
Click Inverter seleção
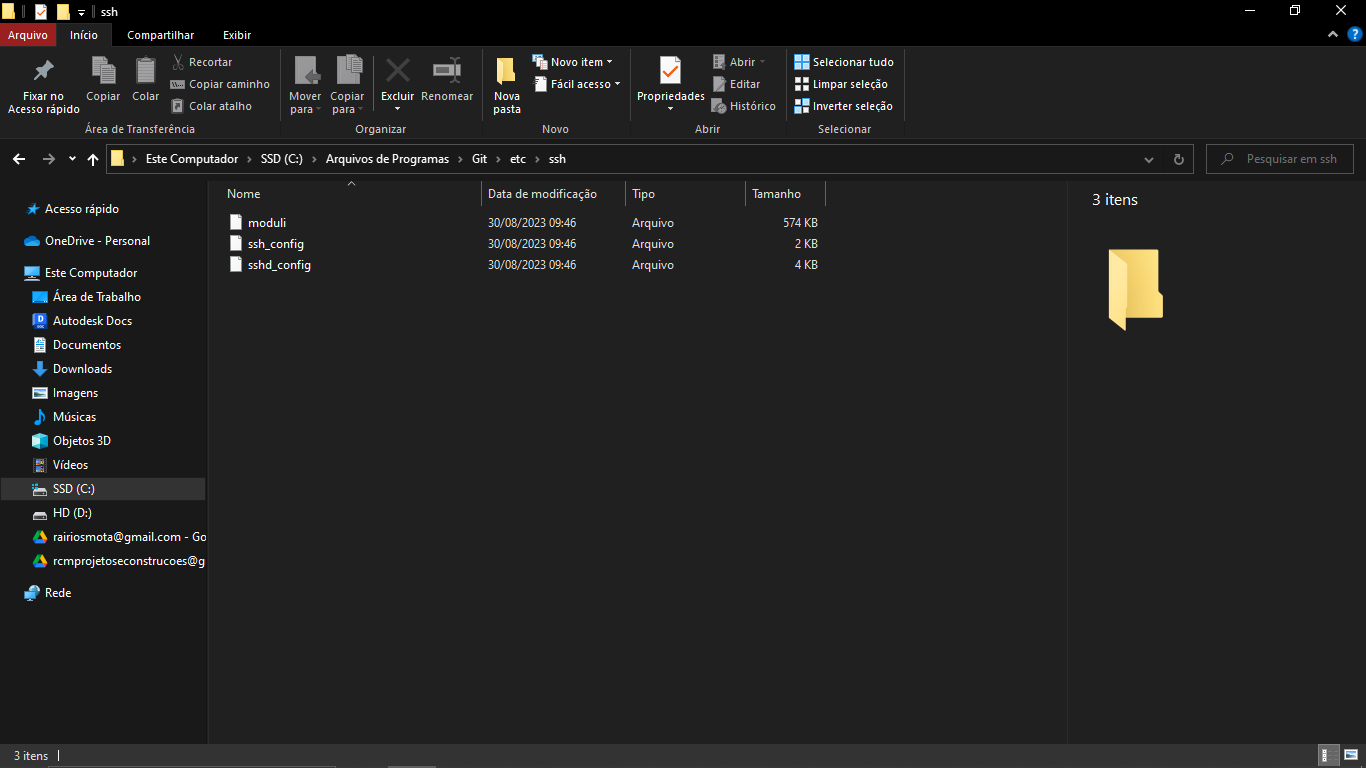coord(843,106)
